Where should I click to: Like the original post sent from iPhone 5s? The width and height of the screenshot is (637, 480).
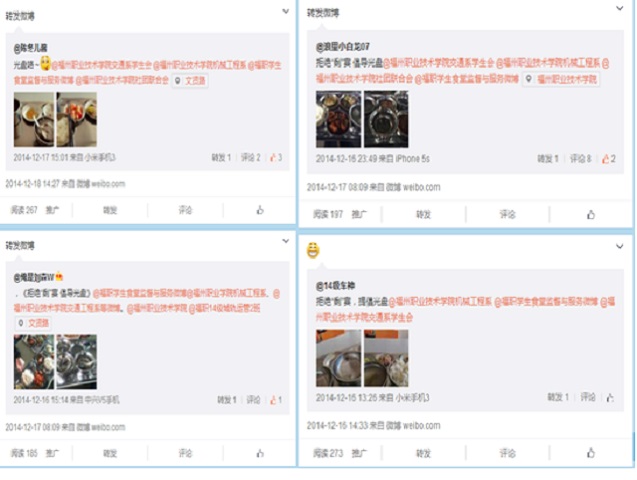coord(609,159)
